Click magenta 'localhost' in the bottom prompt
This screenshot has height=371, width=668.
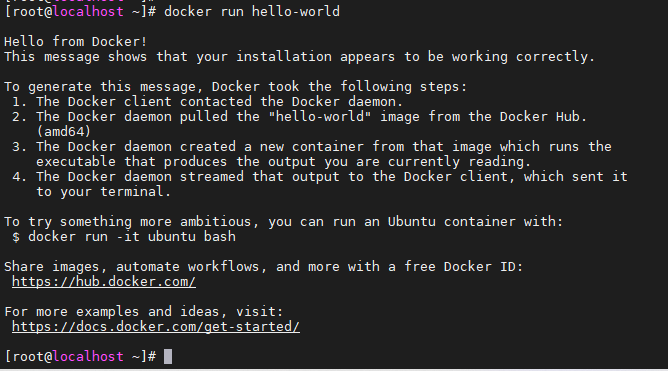[x=88, y=357]
